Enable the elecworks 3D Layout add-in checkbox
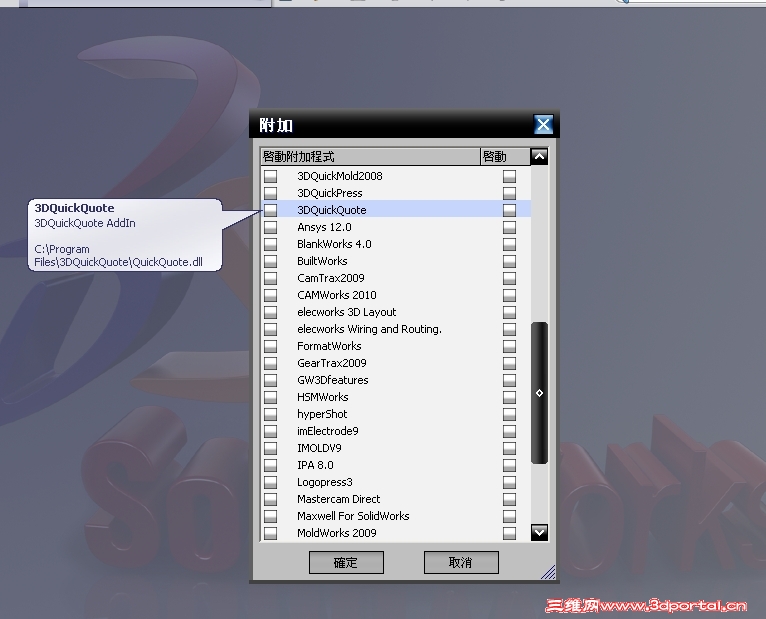The image size is (766, 619). (x=270, y=312)
